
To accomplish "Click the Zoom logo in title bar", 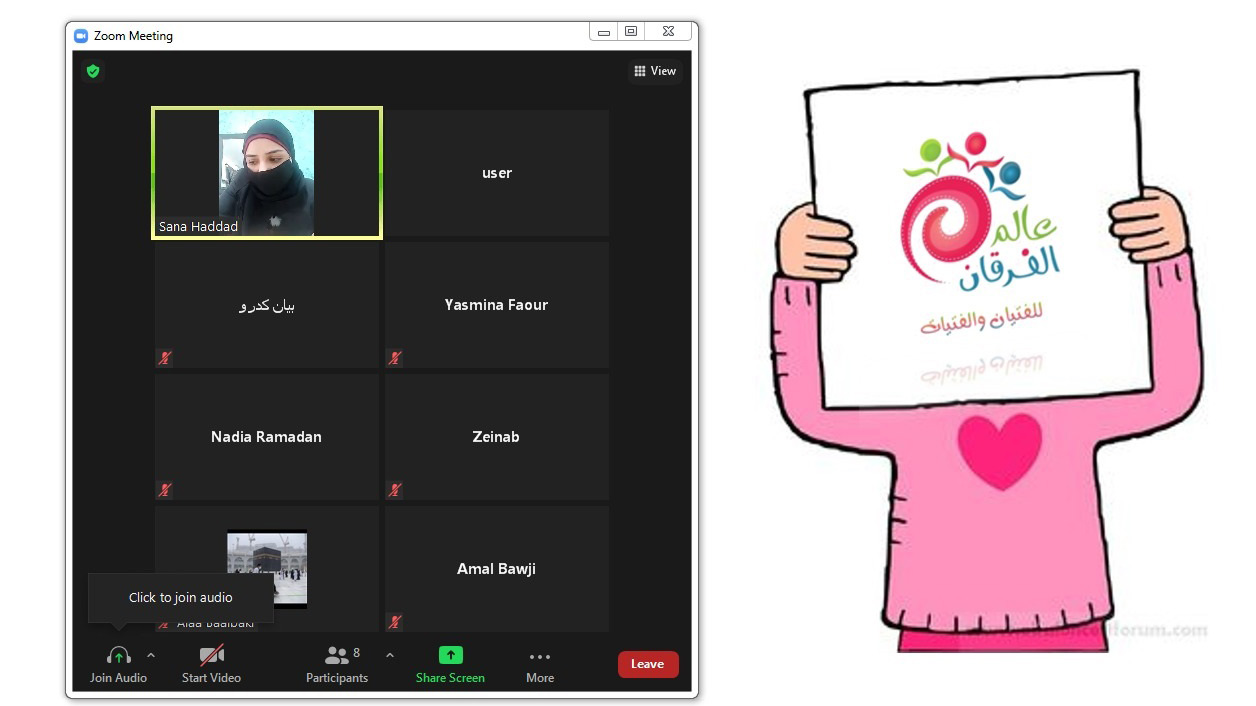I will pos(81,36).
